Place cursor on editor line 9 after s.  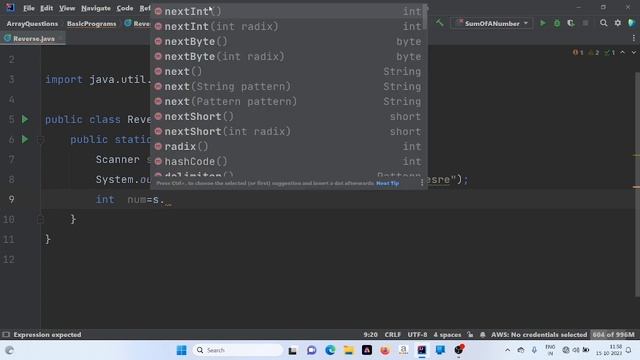point(164,200)
